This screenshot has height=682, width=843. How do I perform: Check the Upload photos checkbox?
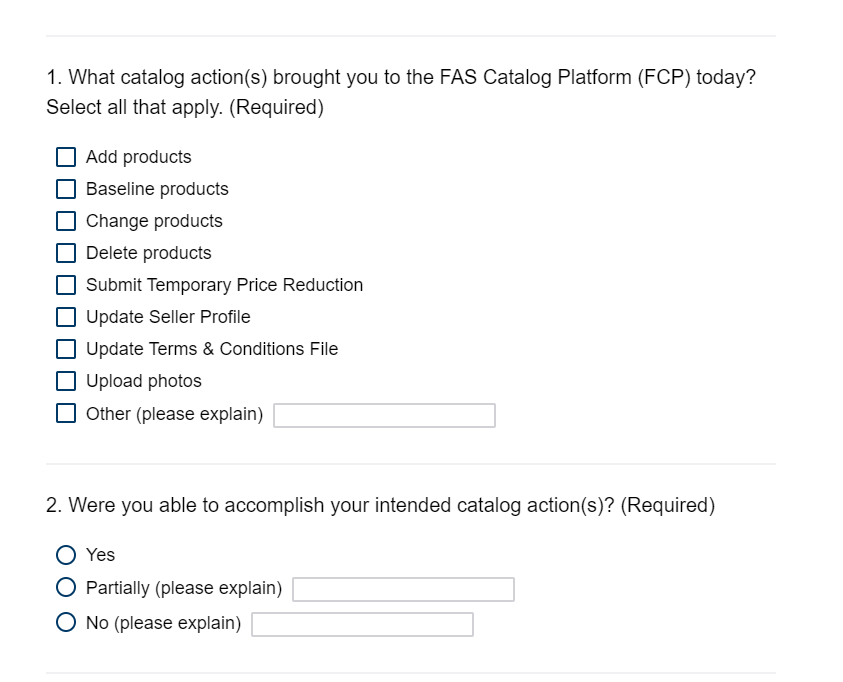coord(66,381)
